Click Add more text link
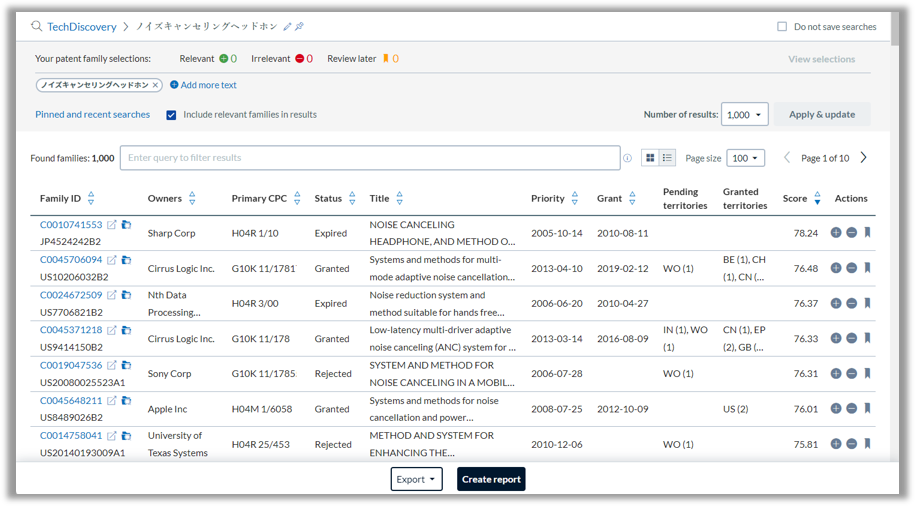 (208, 85)
